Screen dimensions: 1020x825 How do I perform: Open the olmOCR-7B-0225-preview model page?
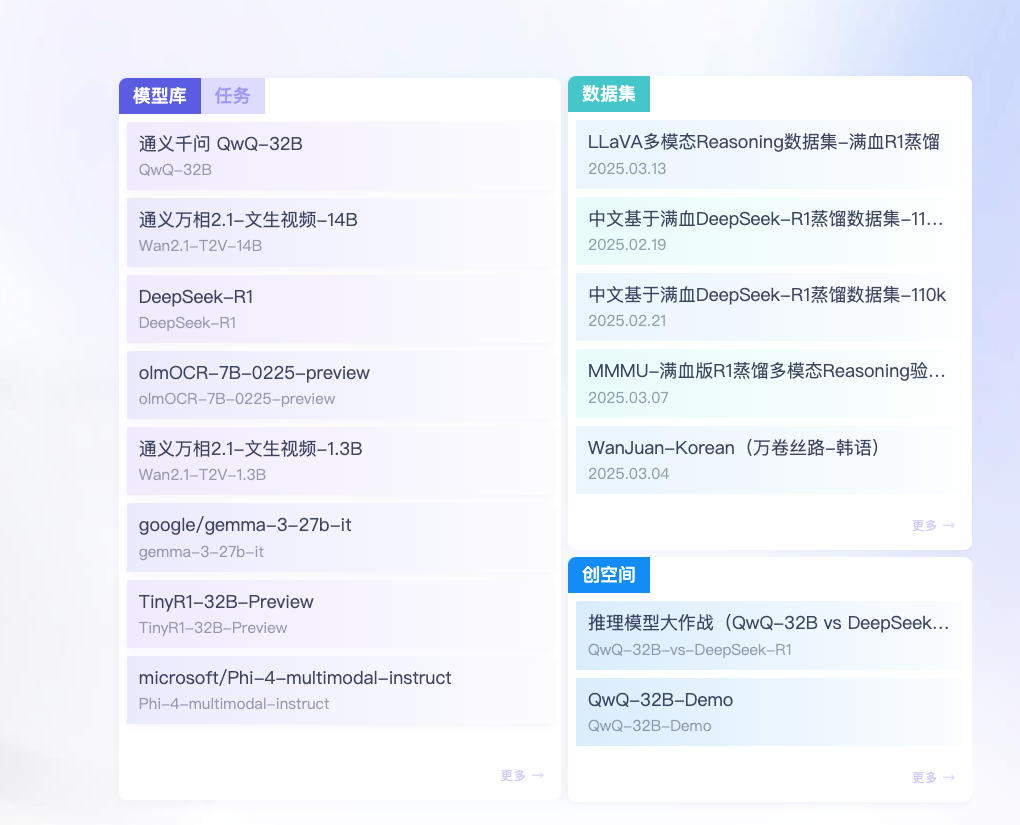point(339,384)
